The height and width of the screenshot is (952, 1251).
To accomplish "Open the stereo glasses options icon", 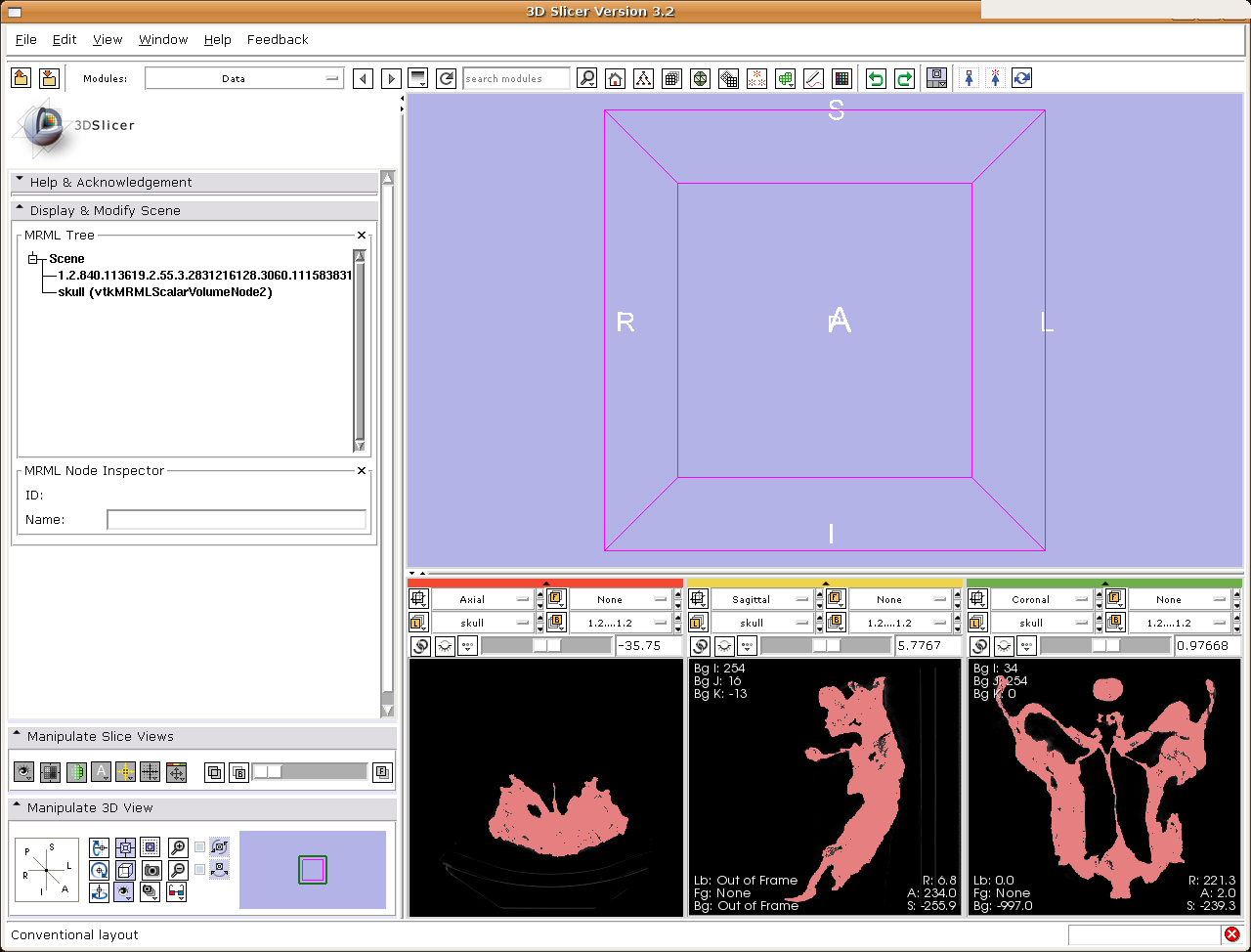I will click(177, 891).
